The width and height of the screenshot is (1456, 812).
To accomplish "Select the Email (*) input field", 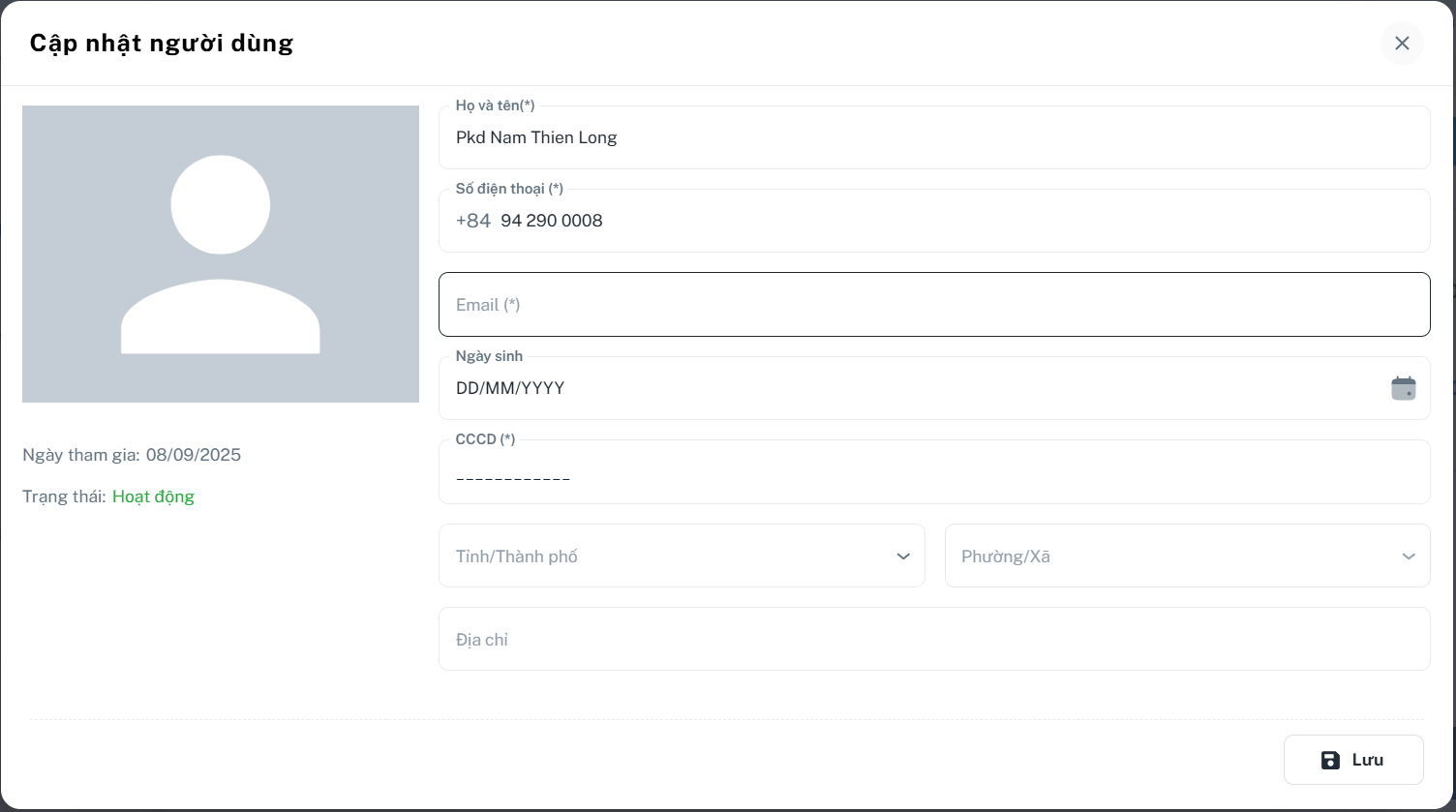I will pos(933,305).
